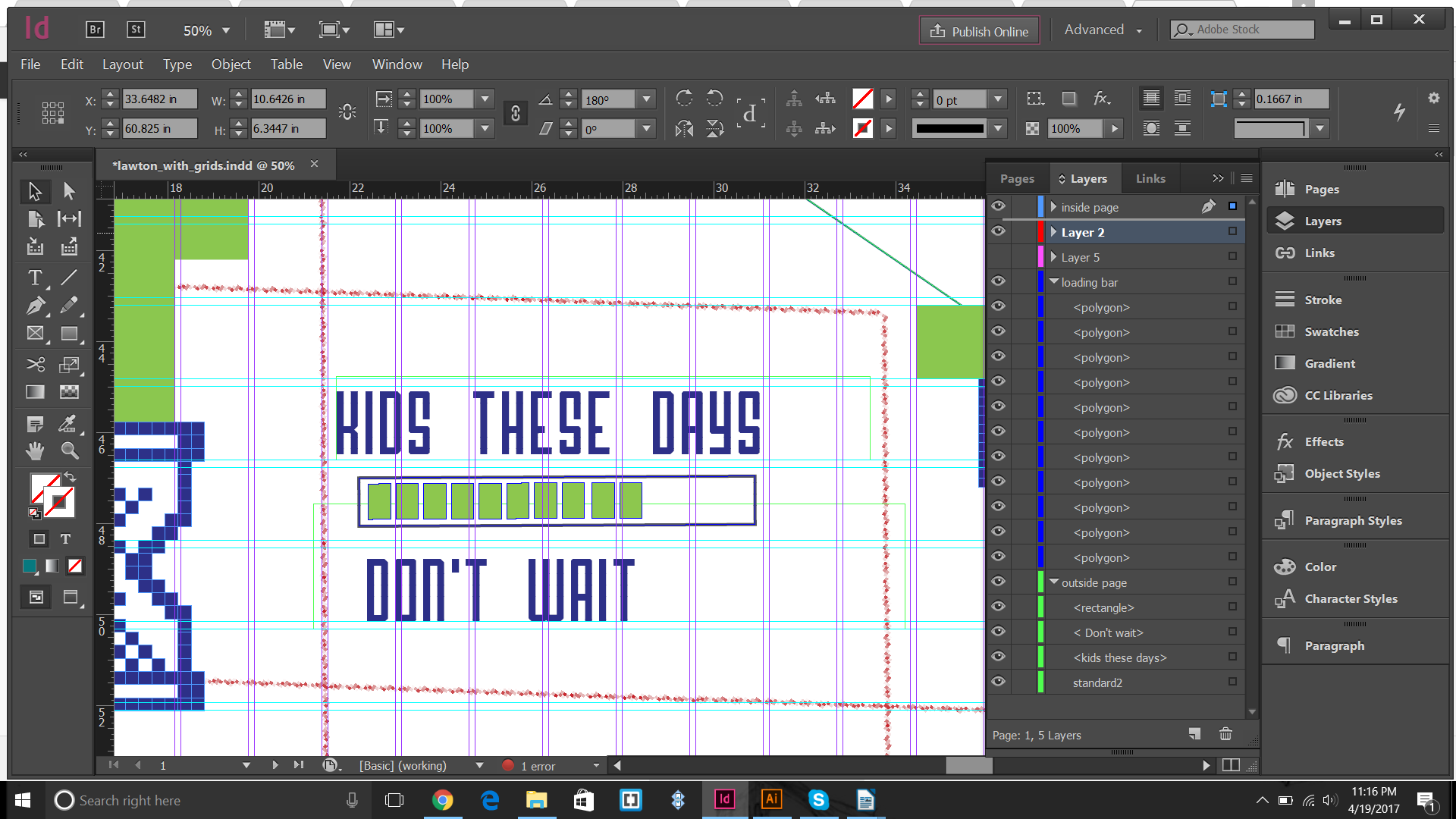
Task: Hide the 'inside page' layer
Action: point(998,206)
